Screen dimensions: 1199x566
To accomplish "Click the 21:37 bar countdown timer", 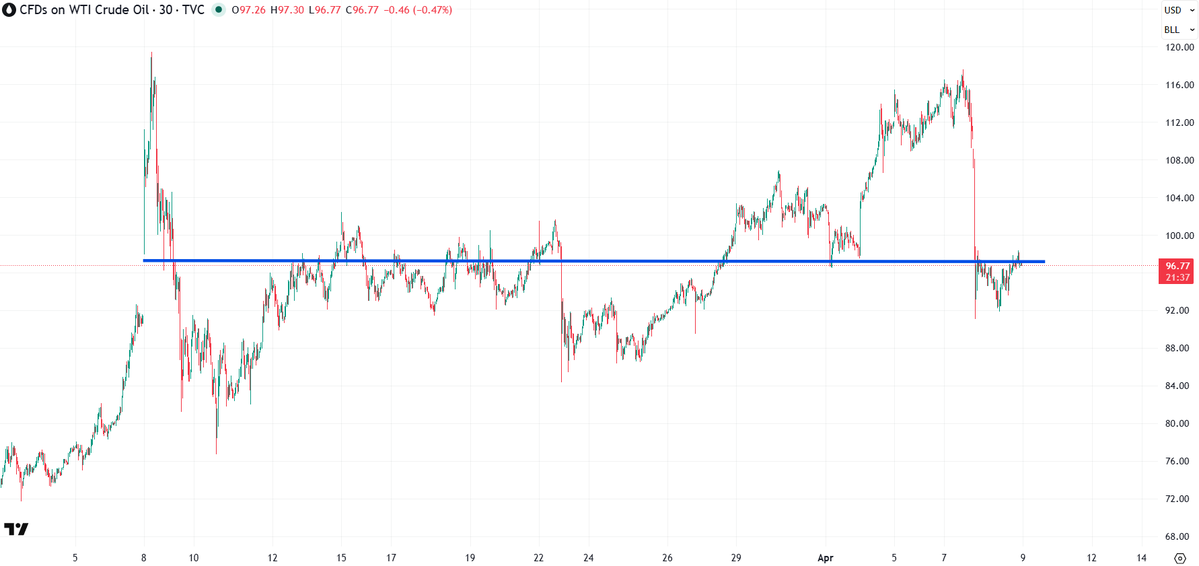I will point(1178,277).
